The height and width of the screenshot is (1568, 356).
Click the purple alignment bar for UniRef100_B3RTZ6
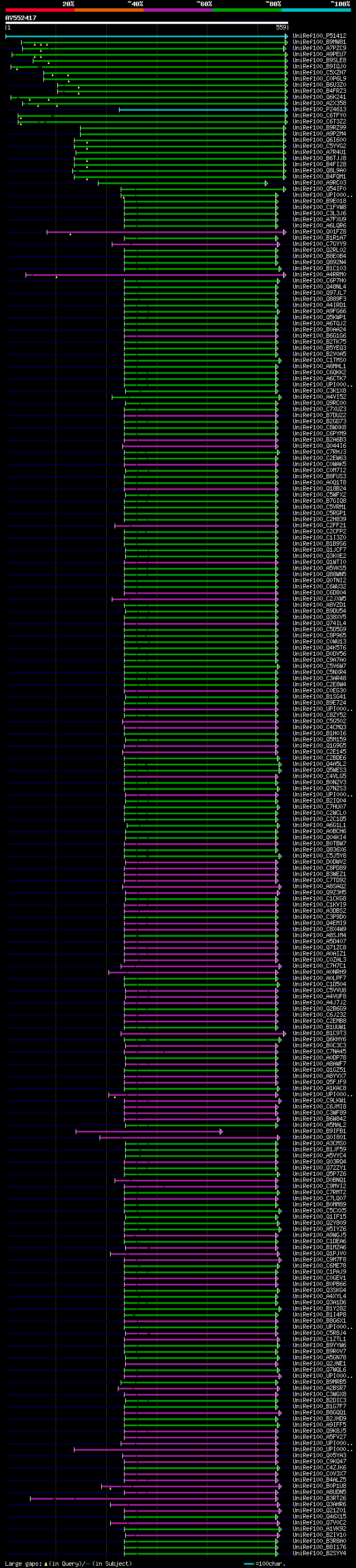[x=155, y=1499]
